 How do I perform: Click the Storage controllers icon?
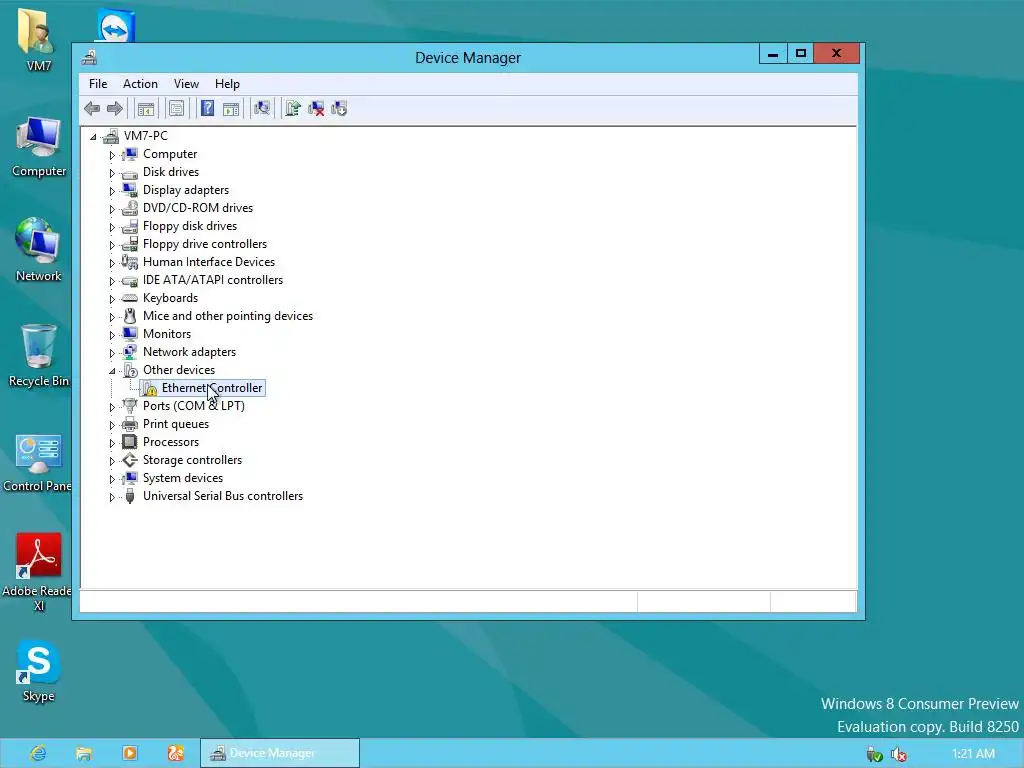(130, 460)
